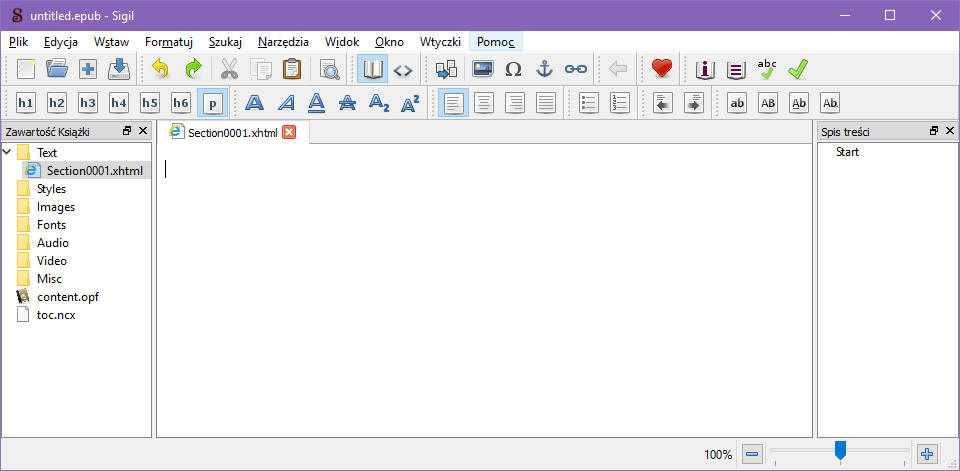Image resolution: width=960 pixels, height=471 pixels.
Task: Click the Paste clipboard icon
Action: [x=292, y=69]
